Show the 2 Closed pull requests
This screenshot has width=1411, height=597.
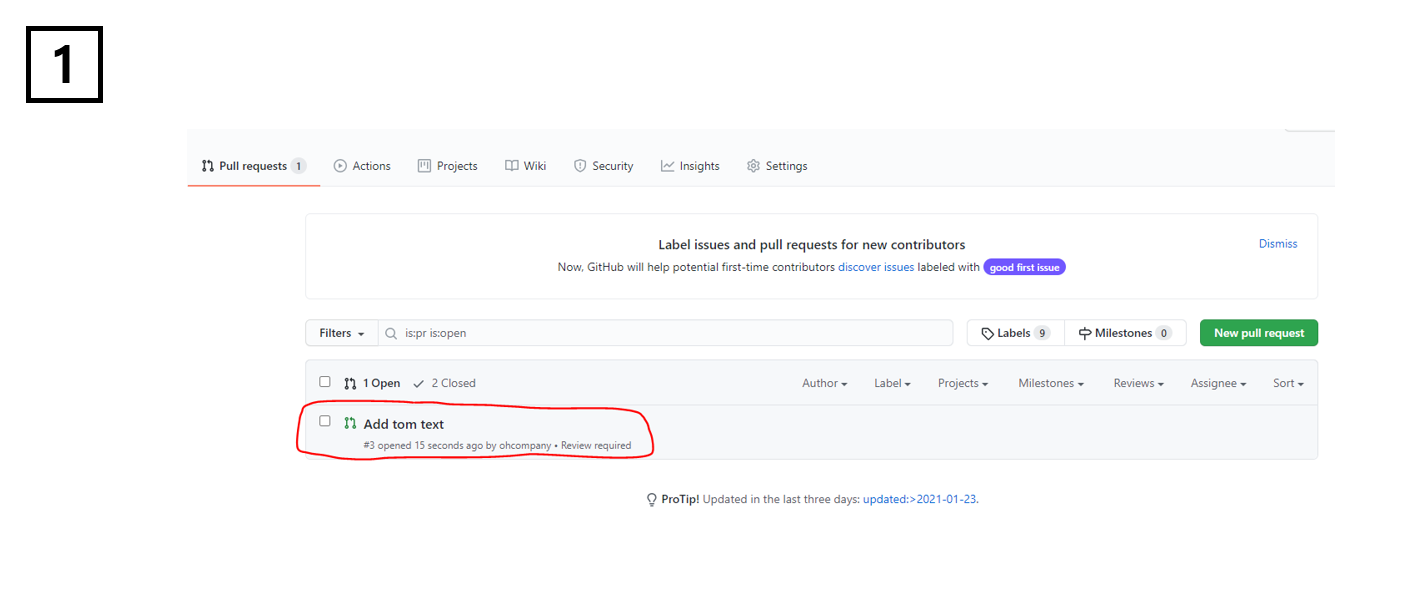(444, 383)
